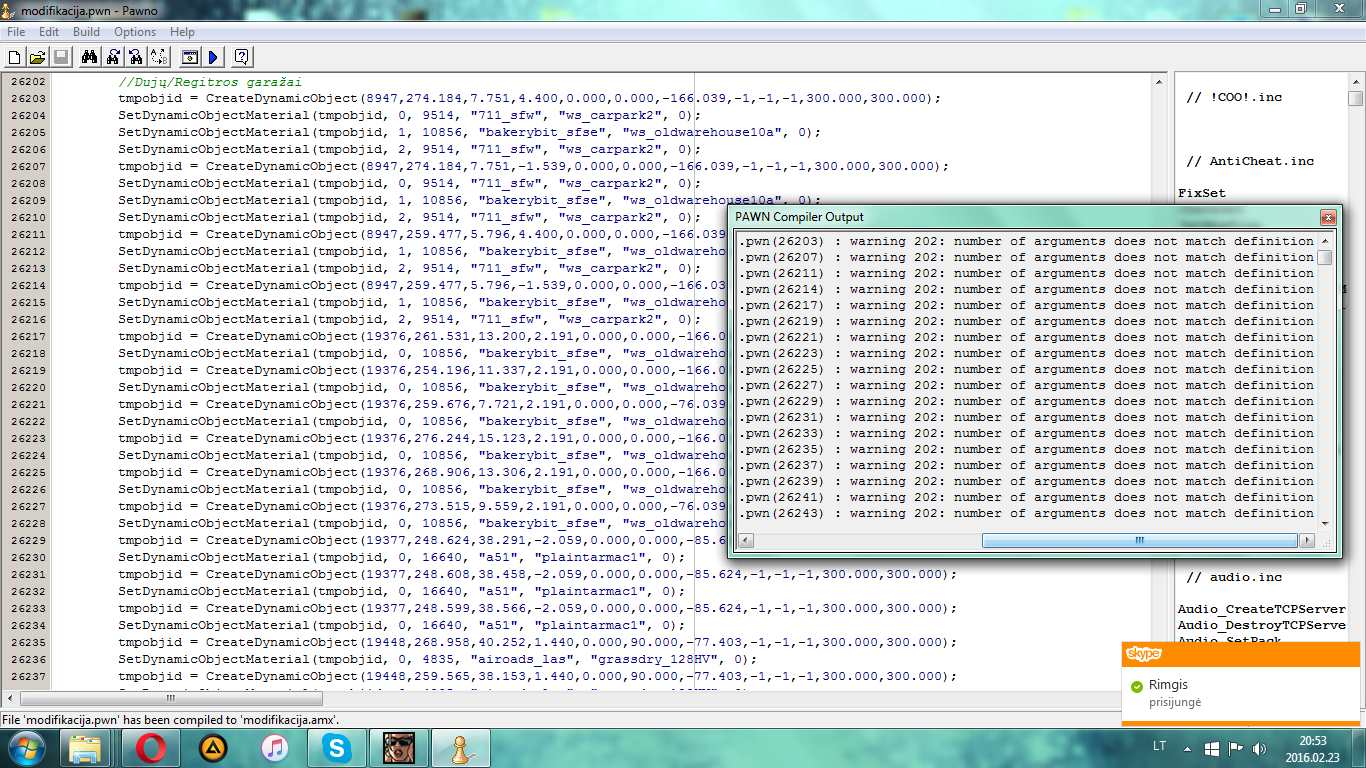1366x768 pixels.
Task: Click the 'airoads_las' code line 26236
Action: point(438,659)
